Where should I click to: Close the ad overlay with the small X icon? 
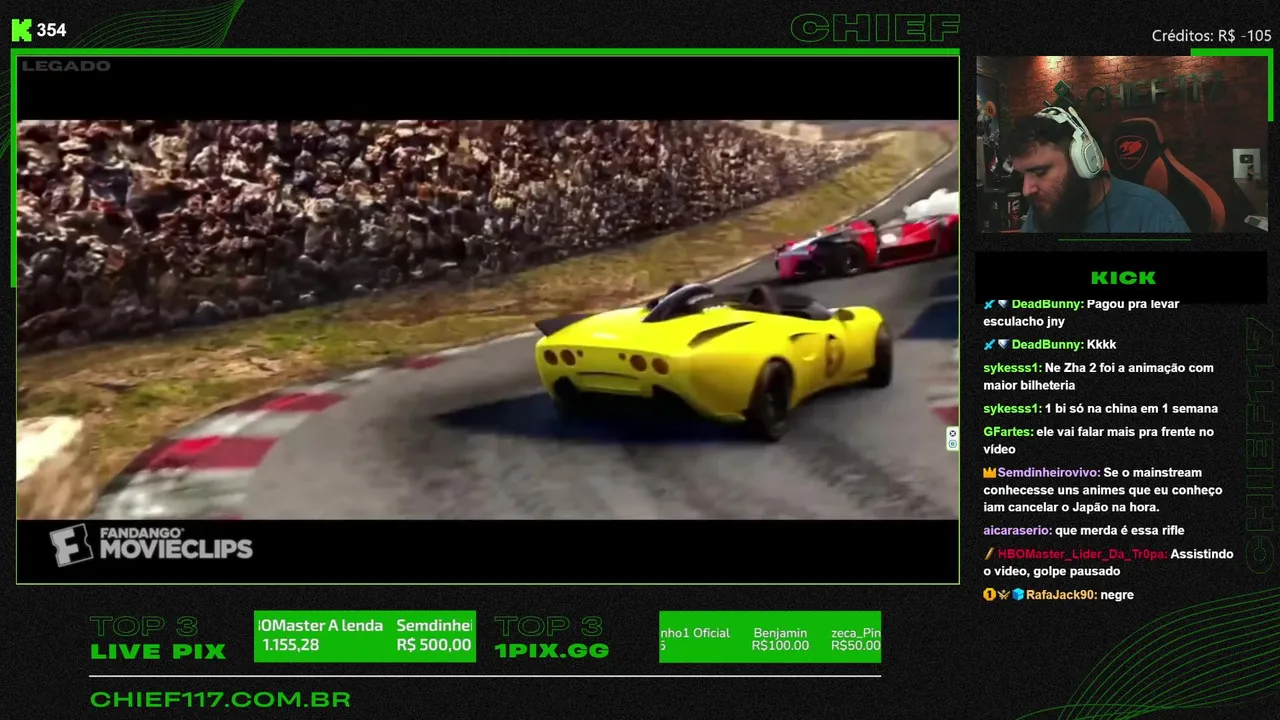point(952,433)
